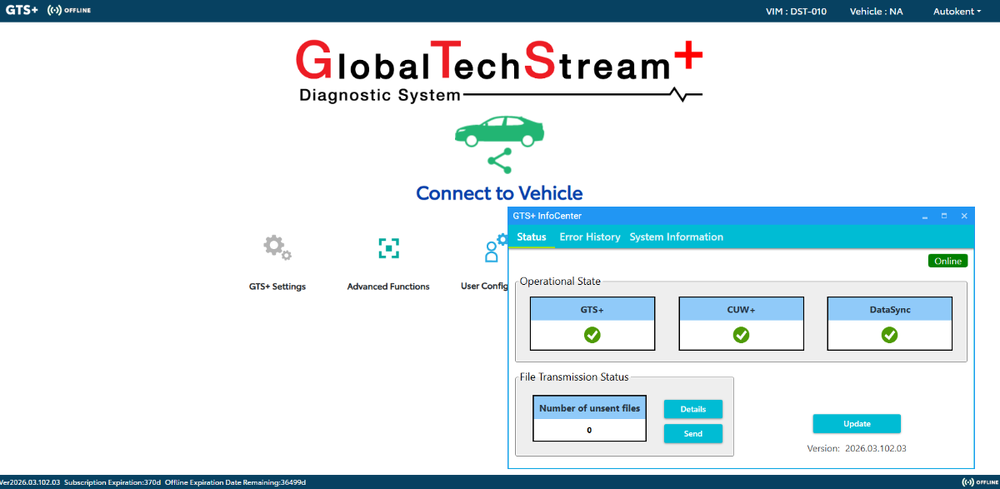
Task: Click Offline Expiration Date Remaining:36499d text
Action: pos(235,483)
